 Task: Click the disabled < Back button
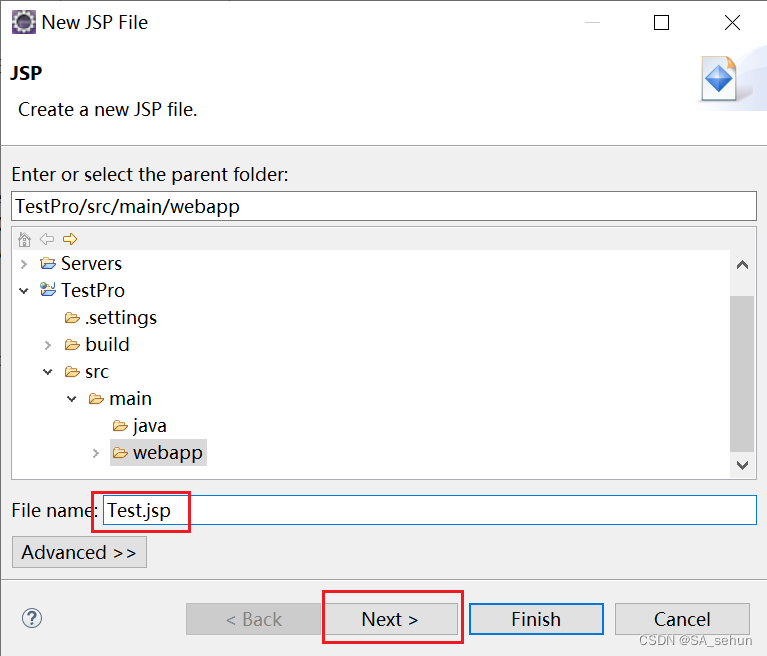pos(253,619)
